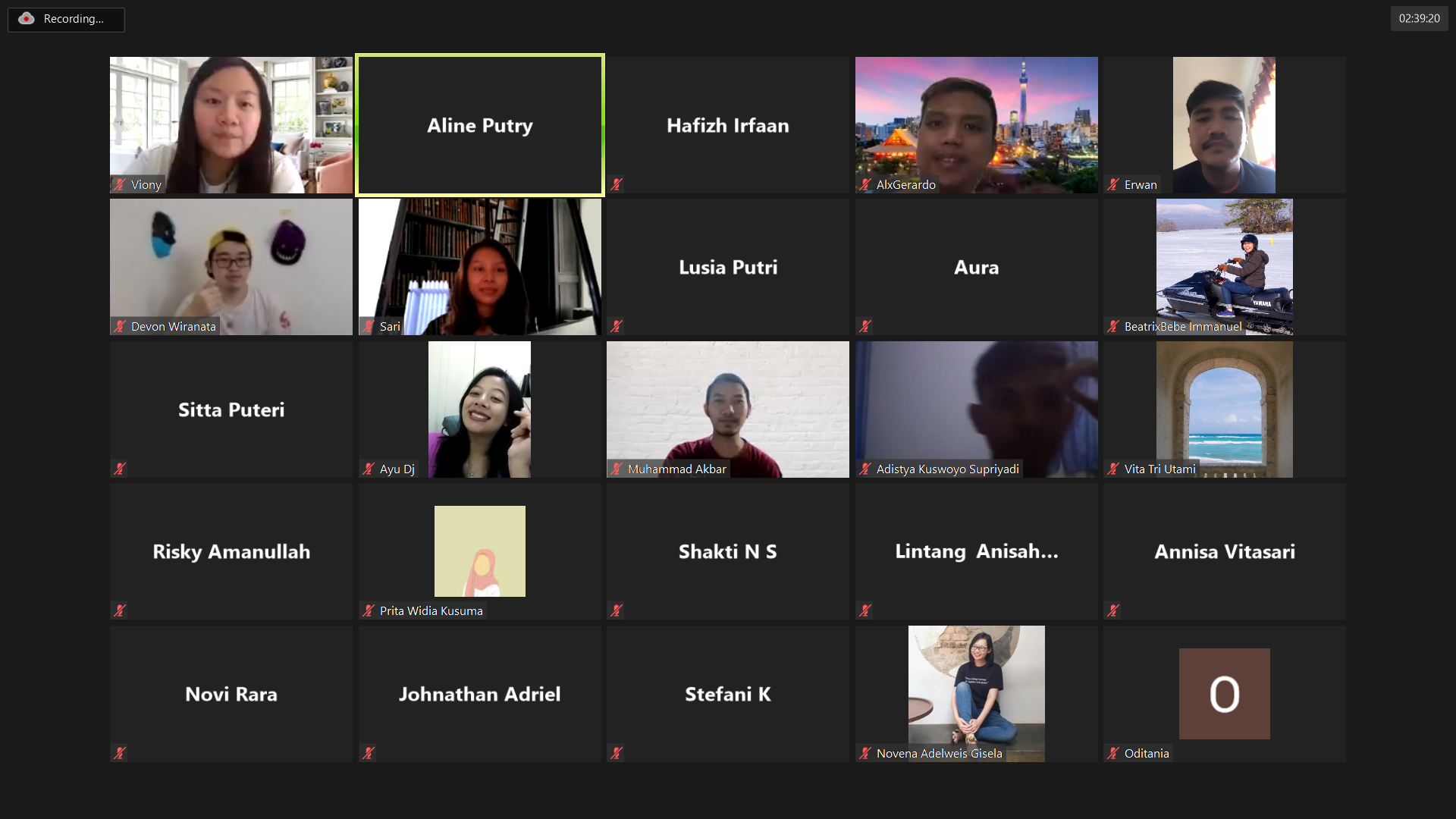Click Lintang Anisah's muted microphone icon

tap(865, 610)
